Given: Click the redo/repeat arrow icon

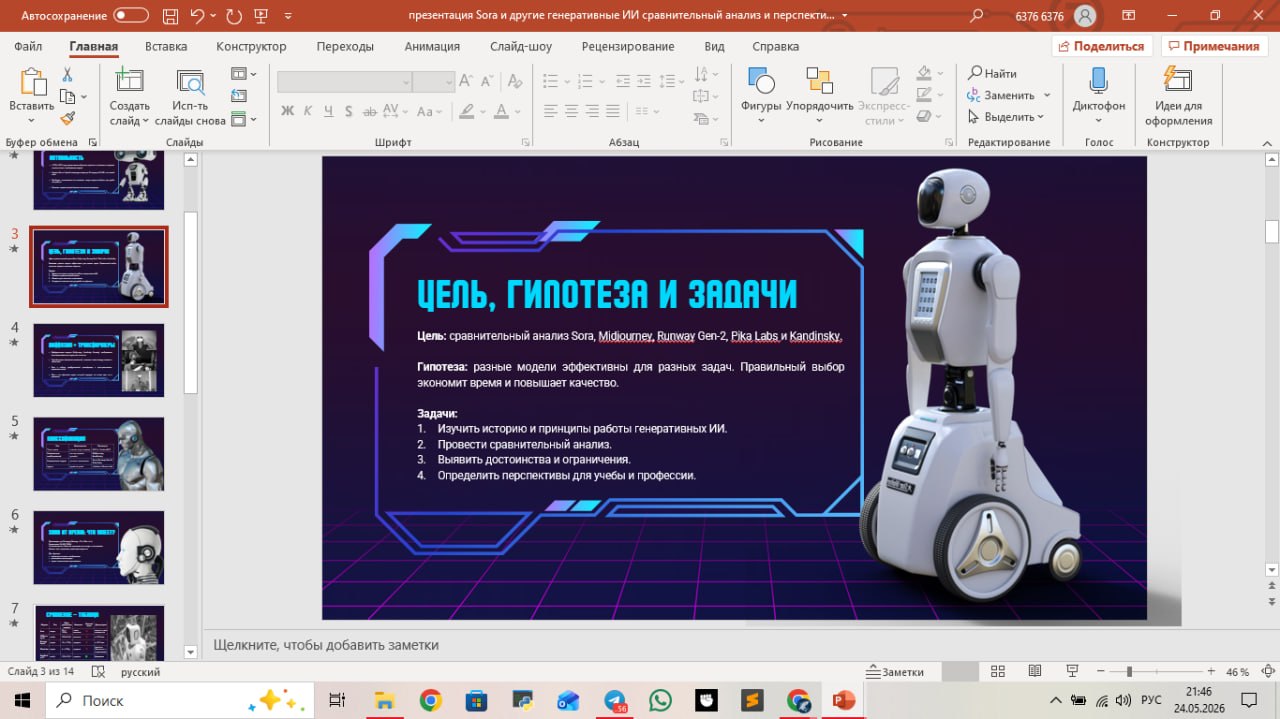Looking at the screenshot, I should pyautogui.click(x=234, y=16).
